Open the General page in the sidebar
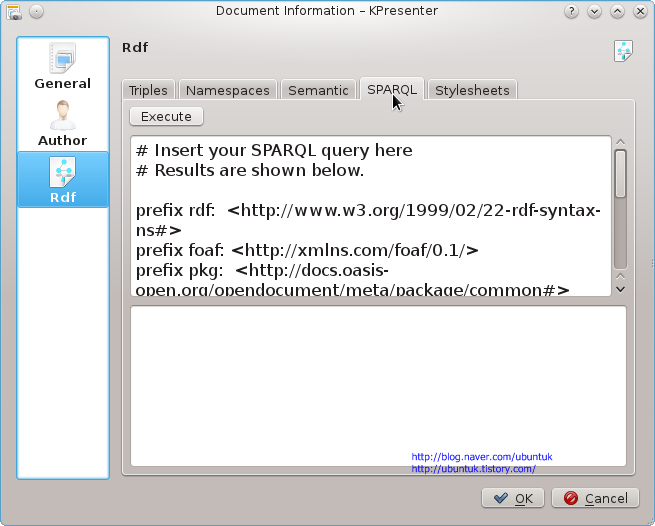The width and height of the screenshot is (655, 526). click(63, 66)
